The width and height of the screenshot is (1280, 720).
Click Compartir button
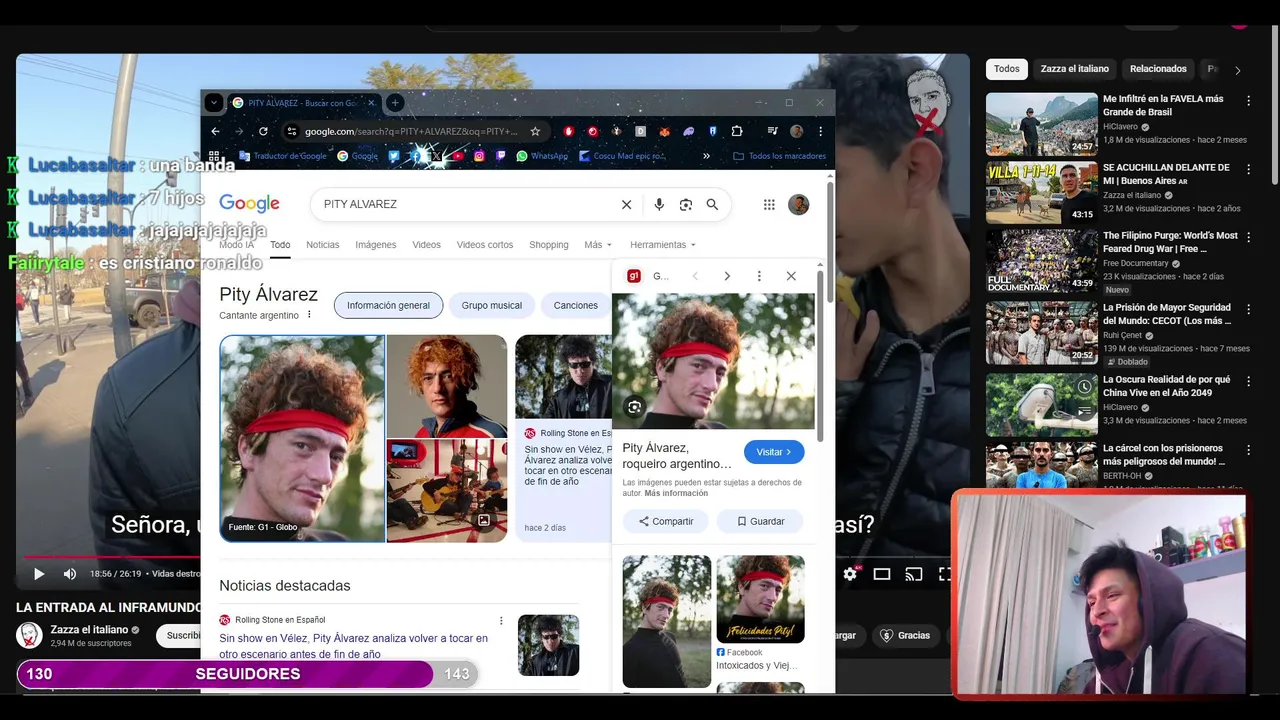click(x=665, y=521)
